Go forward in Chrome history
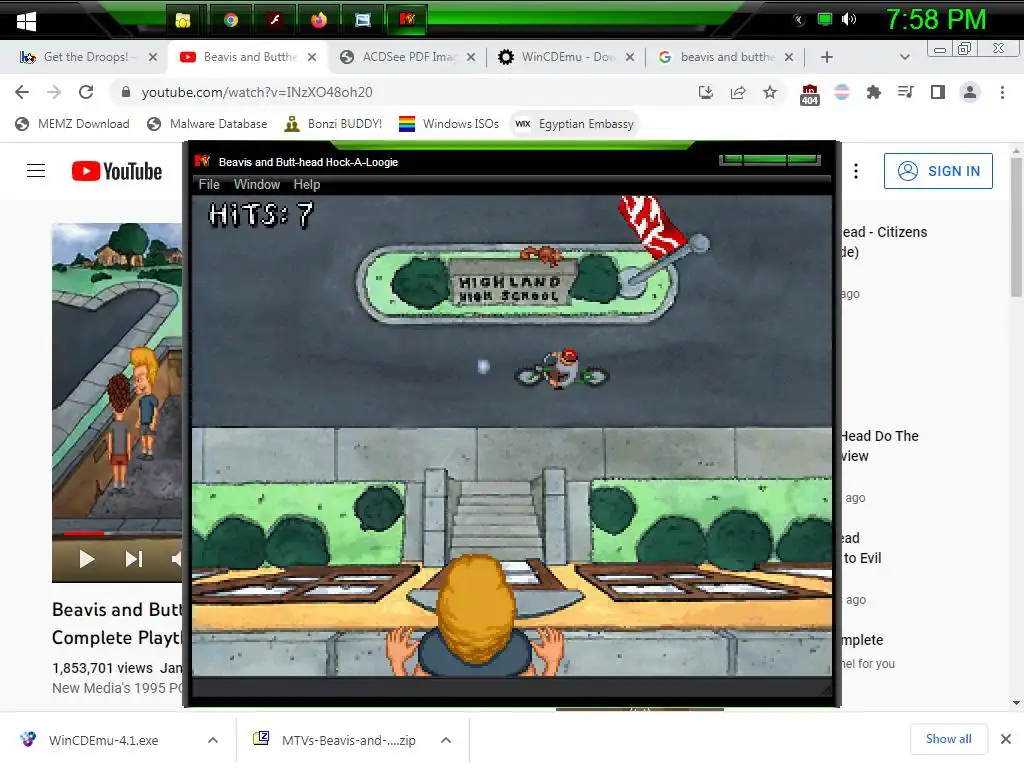The image size is (1024, 768). point(54,92)
